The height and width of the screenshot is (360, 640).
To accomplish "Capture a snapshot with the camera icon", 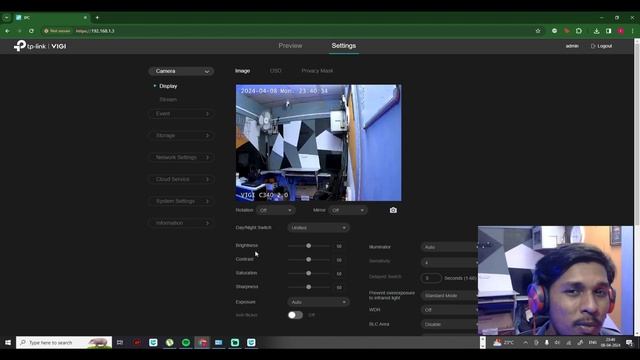I will (x=393, y=210).
